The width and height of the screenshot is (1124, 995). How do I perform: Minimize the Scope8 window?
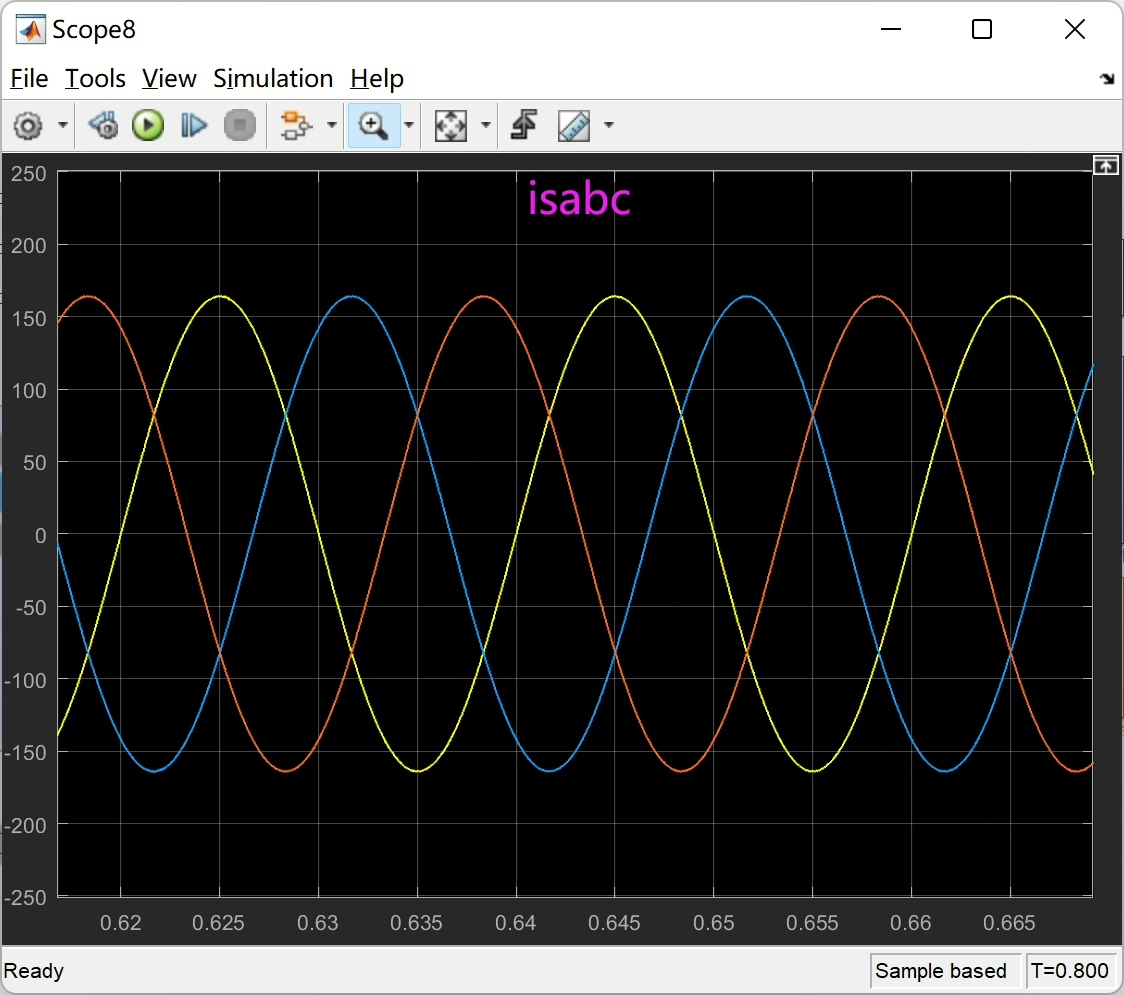[x=891, y=29]
